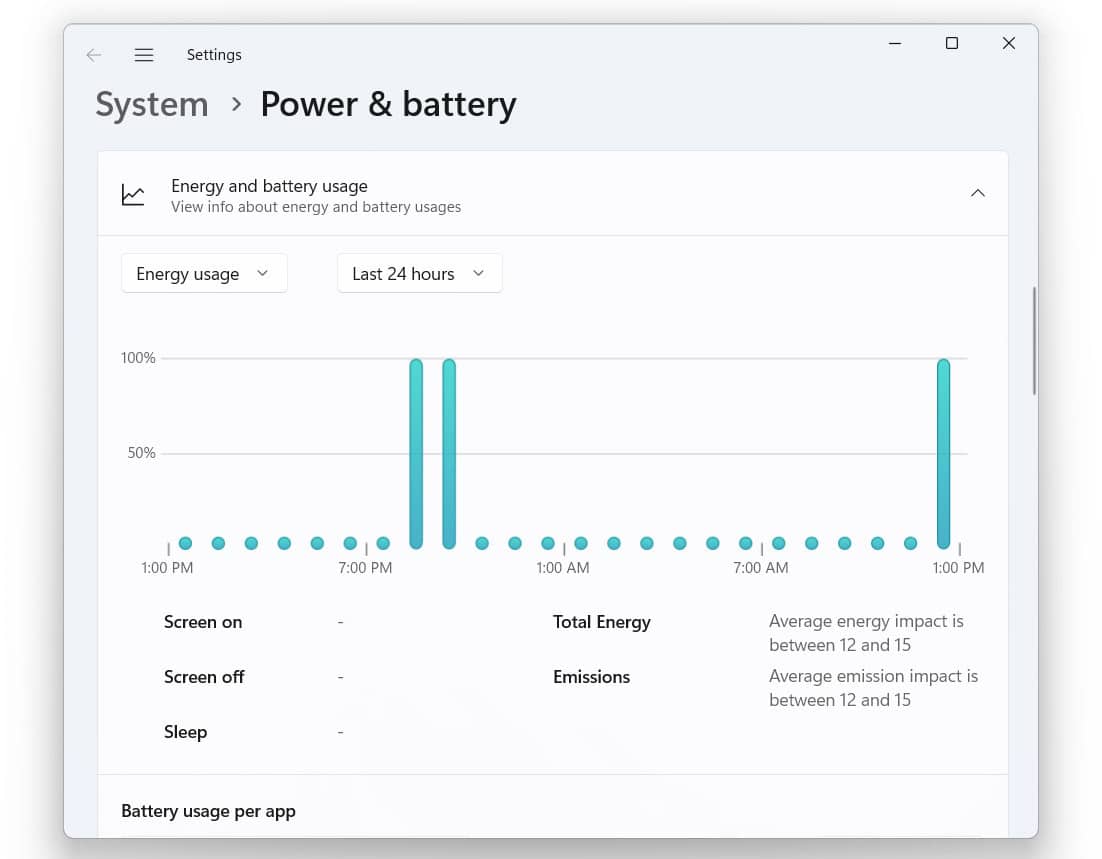Click the leftmost data dot in the chart

pyautogui.click(x=185, y=543)
